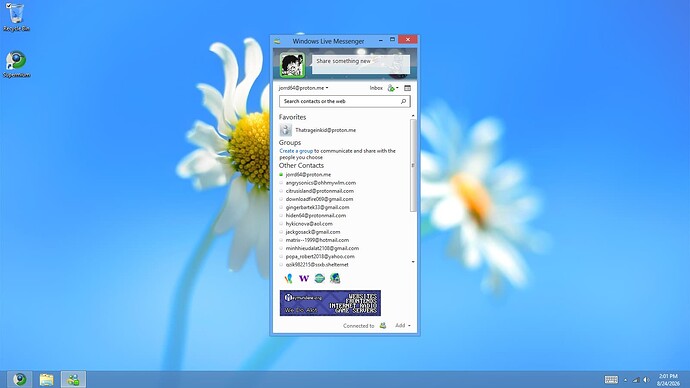The width and height of the screenshot is (690, 388).
Task: Select contact matrix--1999@hotmail.com
Action: (x=317, y=240)
